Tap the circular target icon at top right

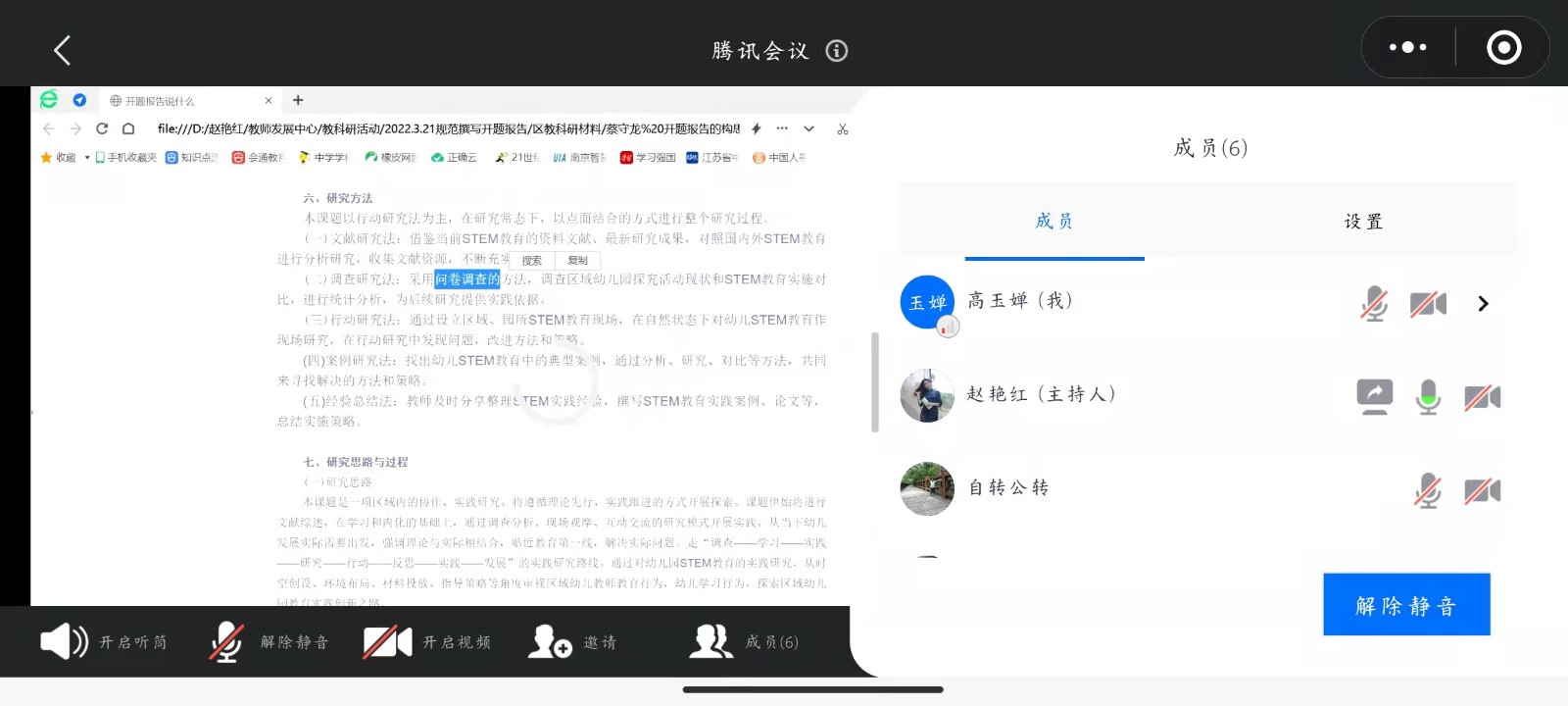click(1503, 47)
